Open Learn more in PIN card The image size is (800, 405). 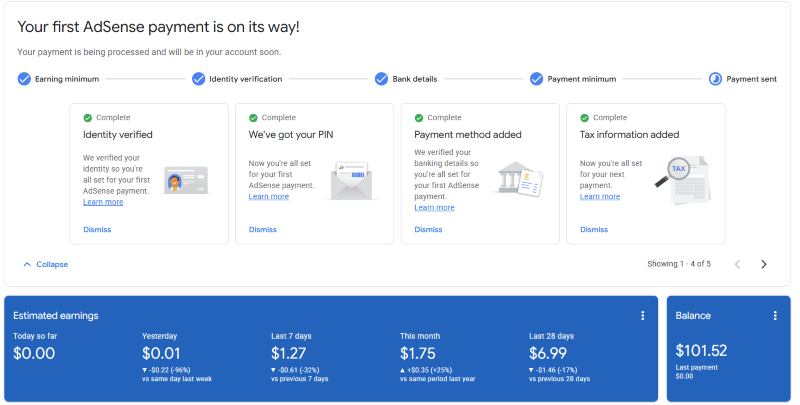(268, 196)
